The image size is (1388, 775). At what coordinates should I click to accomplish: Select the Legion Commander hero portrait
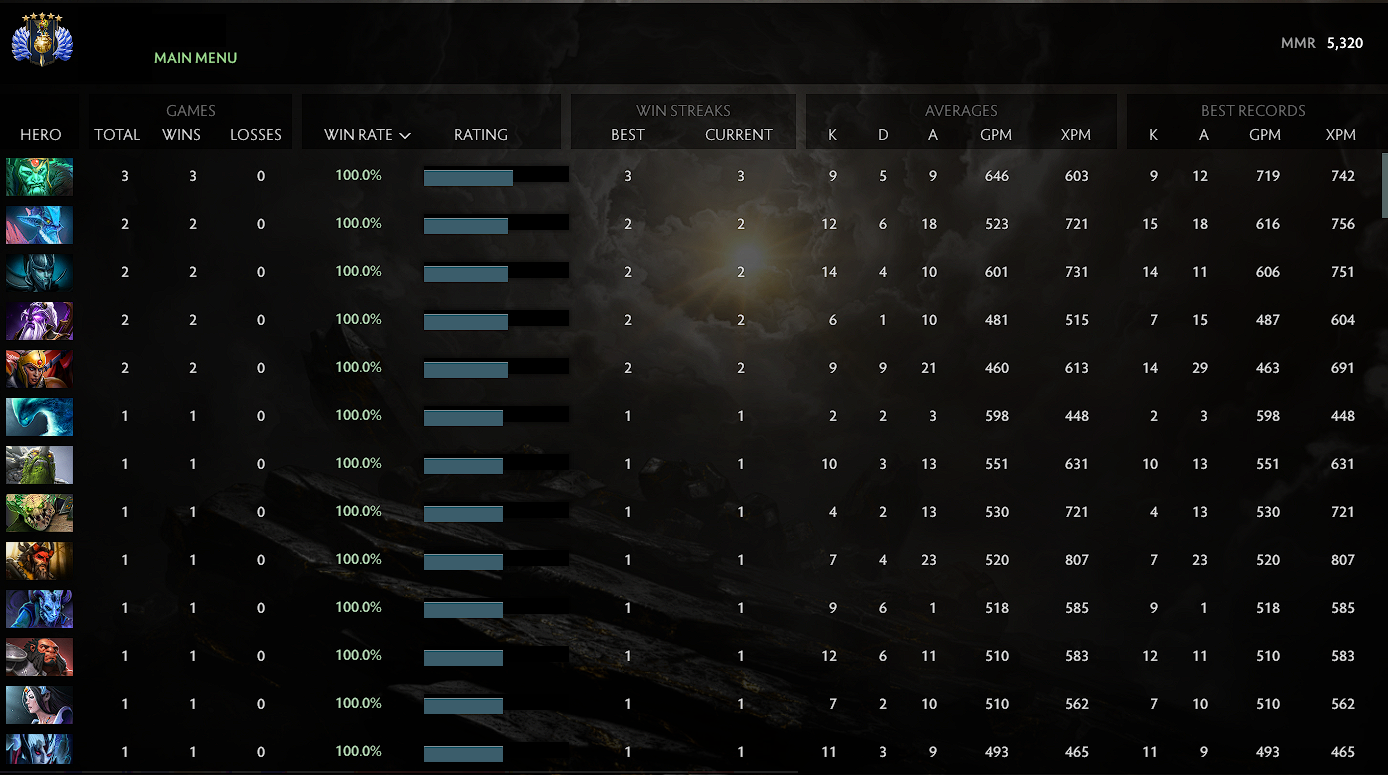click(40, 369)
